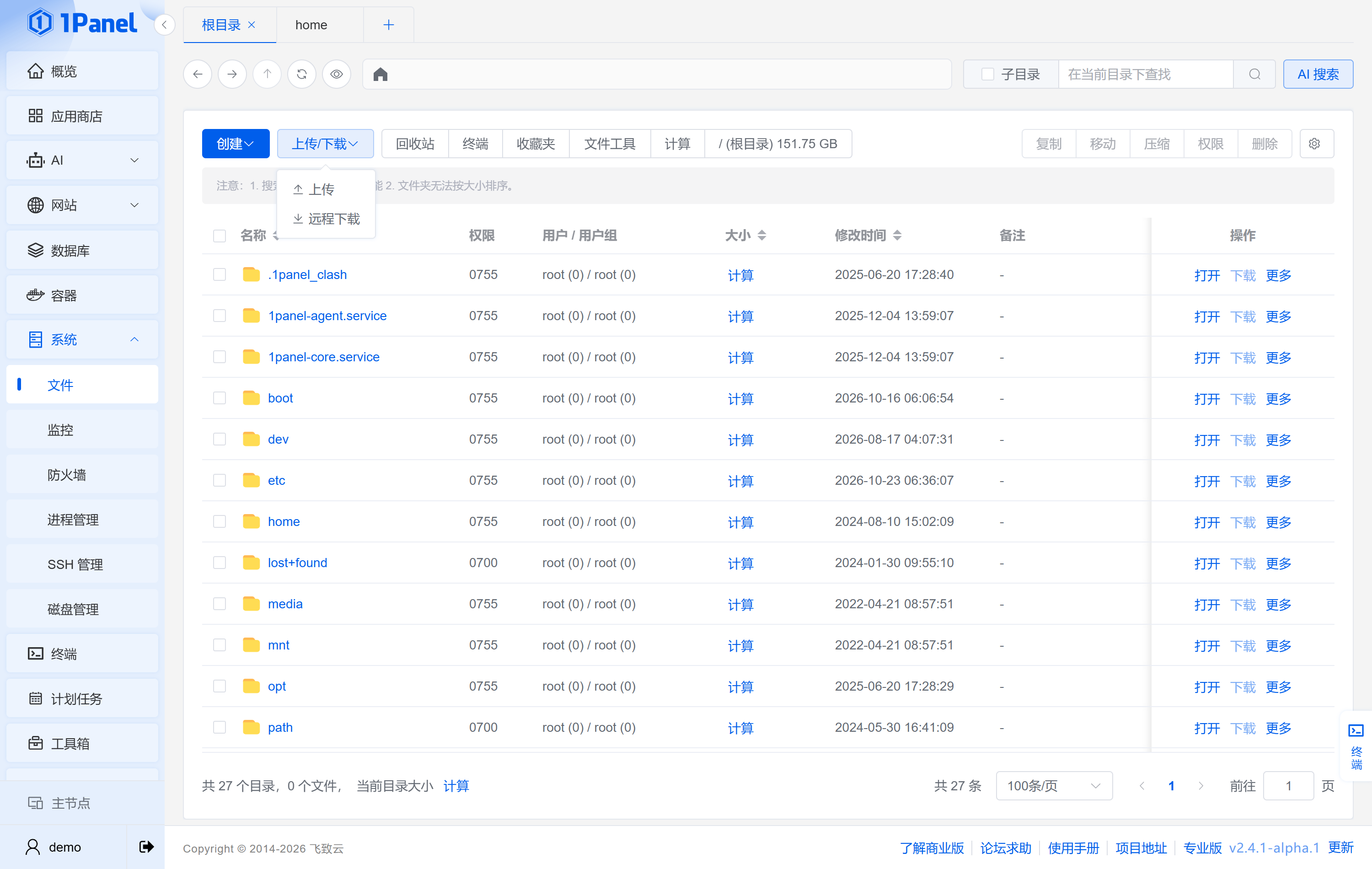
Task: Expand the 网站 sidebar menu
Action: pyautogui.click(x=82, y=205)
